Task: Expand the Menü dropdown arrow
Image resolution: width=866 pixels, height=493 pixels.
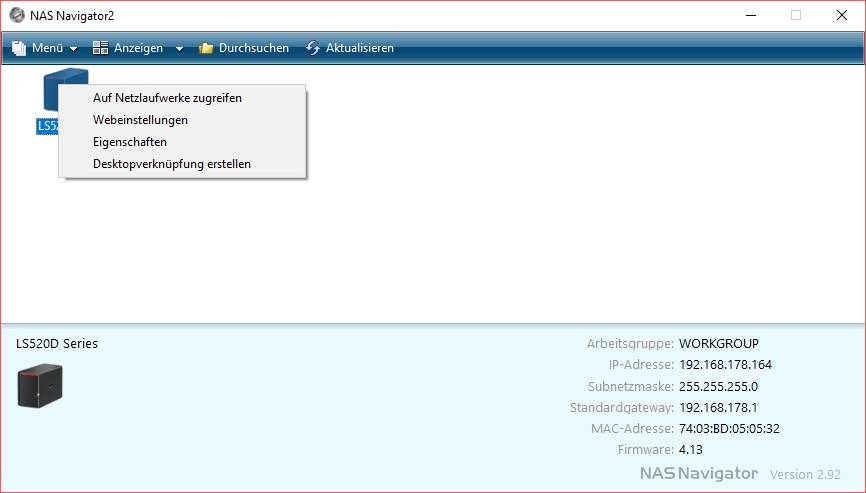Action: tap(73, 49)
